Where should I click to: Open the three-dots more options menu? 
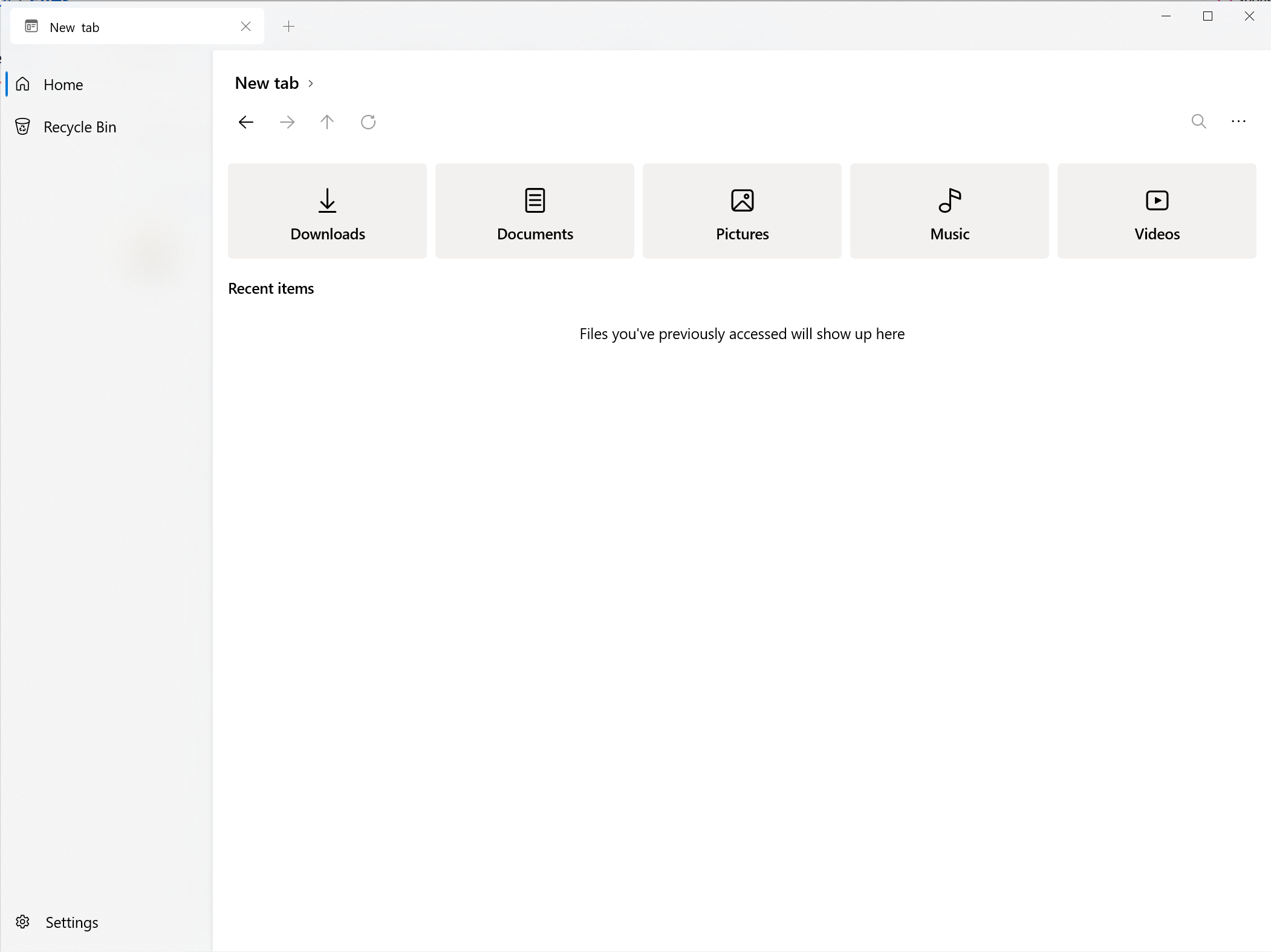point(1238,121)
